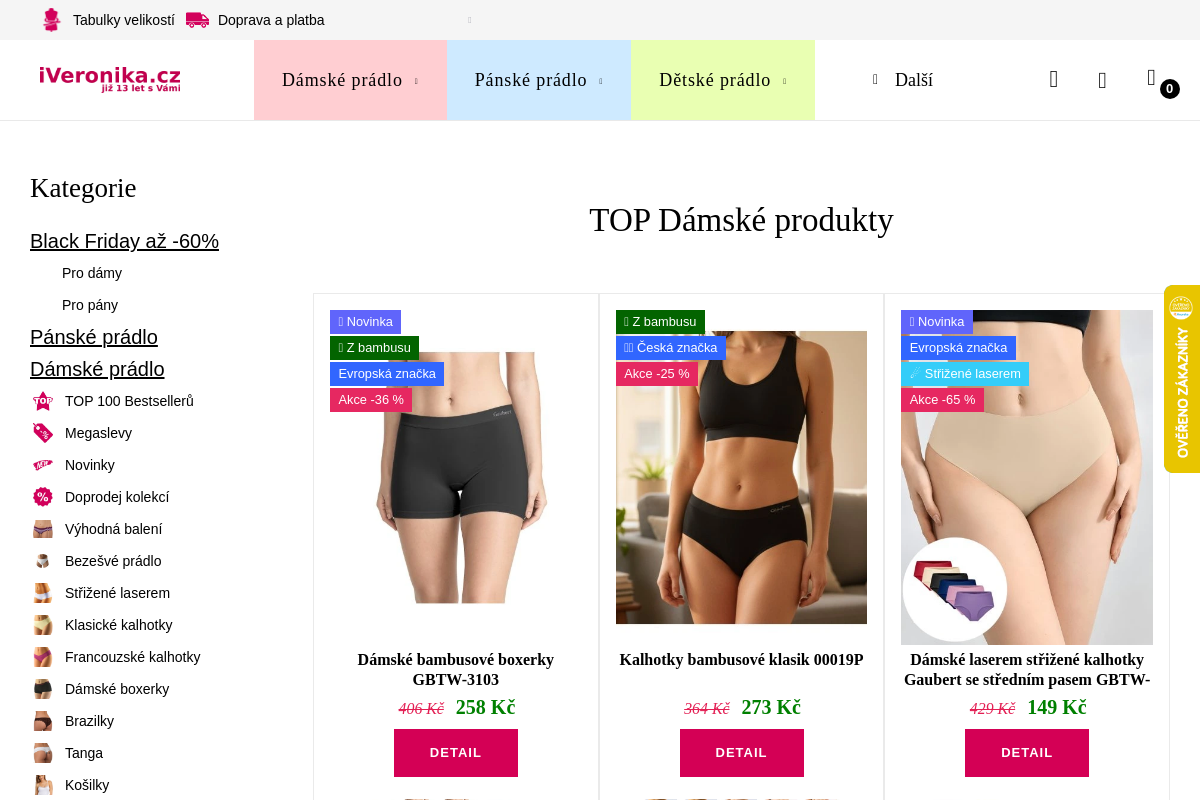Click DETAIL button for Kalhotky bambusové klasik
Image resolution: width=1200 pixels, height=800 pixels.
[x=742, y=753]
